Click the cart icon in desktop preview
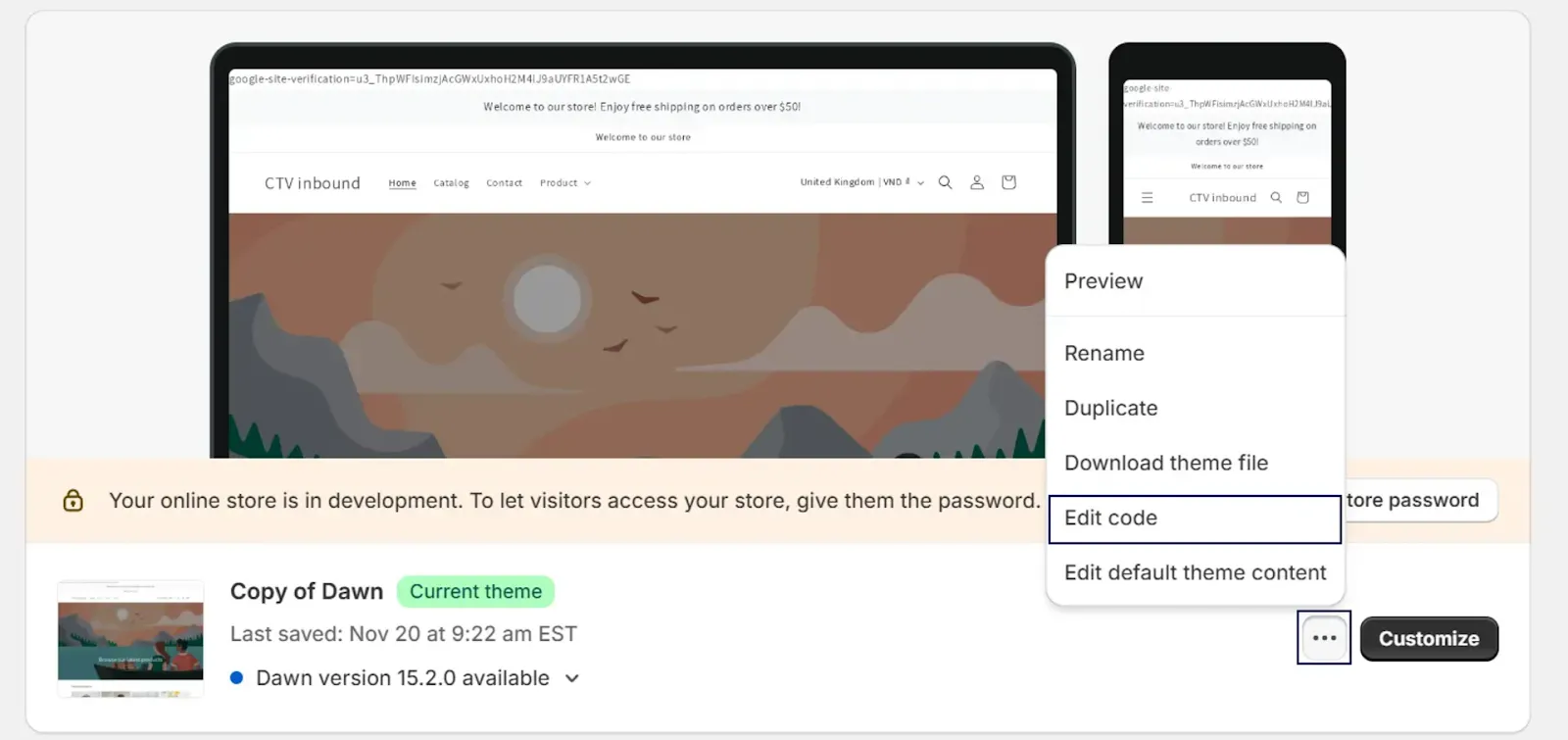The height and width of the screenshot is (740, 1568). pos(1008,182)
